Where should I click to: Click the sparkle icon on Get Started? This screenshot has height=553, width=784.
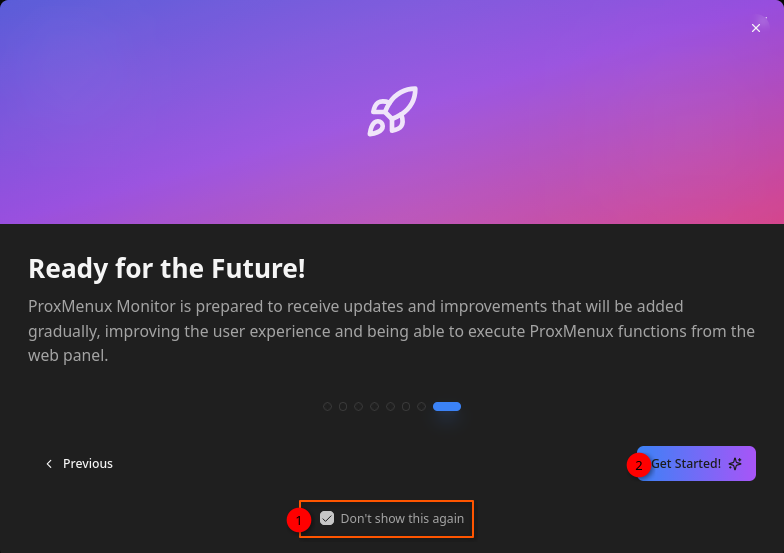[736, 464]
